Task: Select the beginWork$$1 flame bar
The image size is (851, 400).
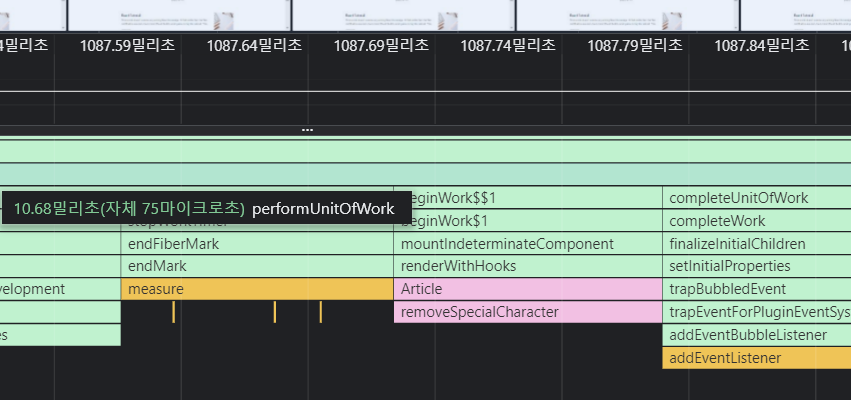Action: [x=528, y=198]
